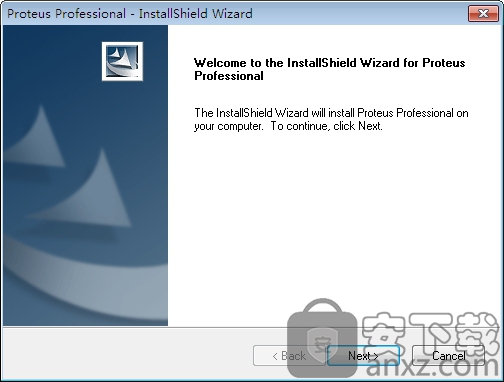Click the 'Welcome to the InstallShield Wizard' heading
Screen dimensions: 504x382
click(x=329, y=69)
